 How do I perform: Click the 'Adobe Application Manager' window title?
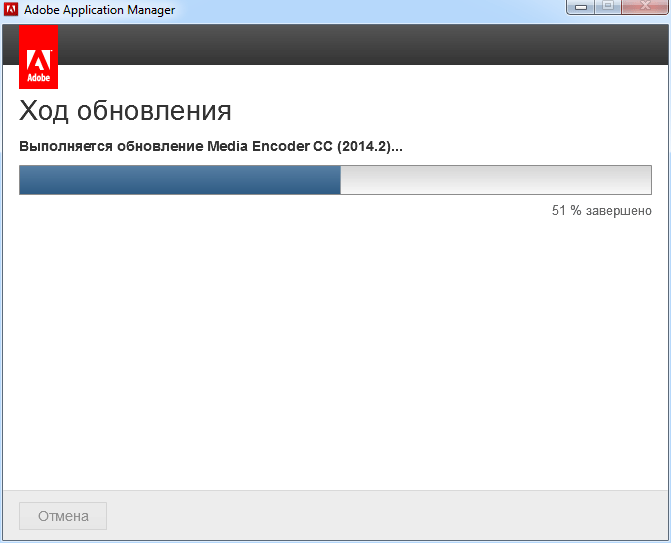[x=99, y=10]
